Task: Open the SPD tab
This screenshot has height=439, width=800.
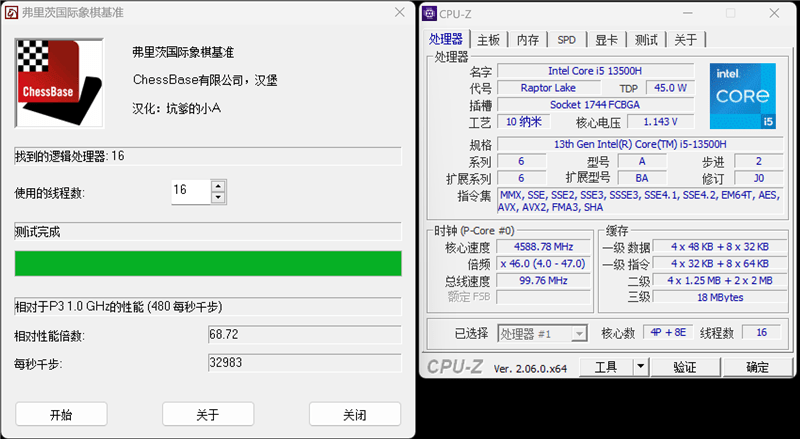Action: coord(566,40)
